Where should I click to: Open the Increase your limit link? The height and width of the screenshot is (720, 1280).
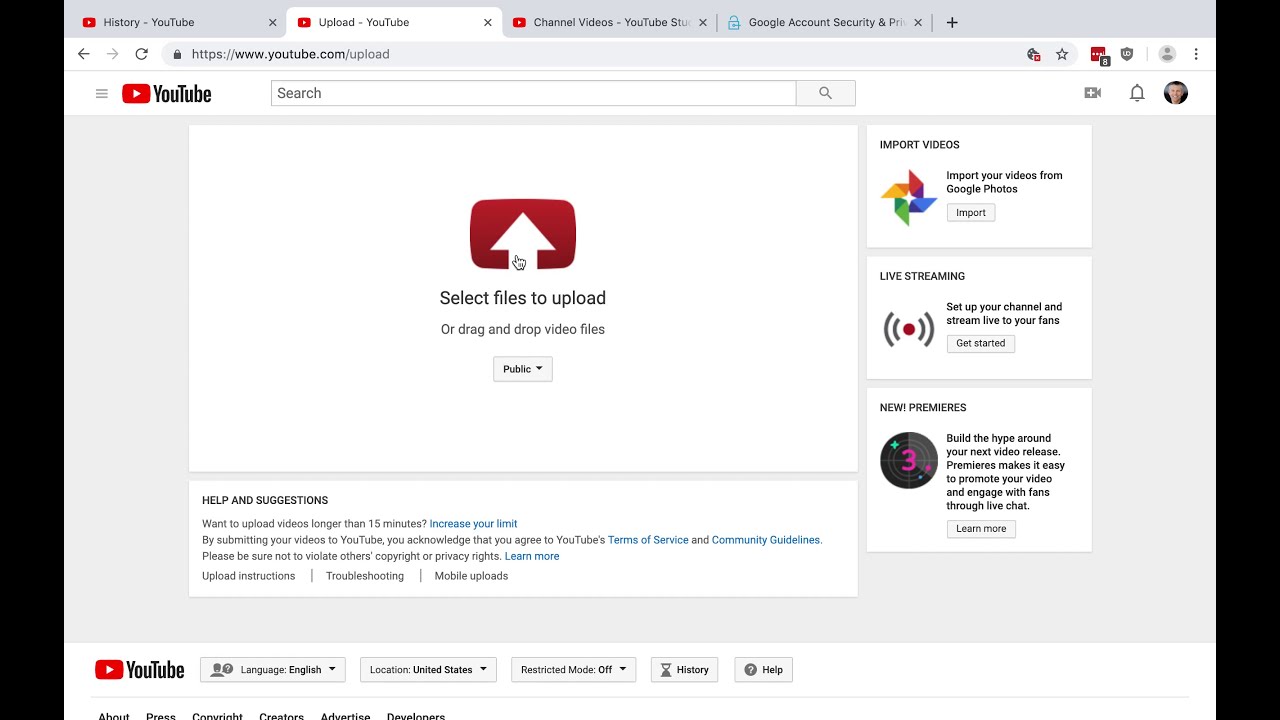473,524
